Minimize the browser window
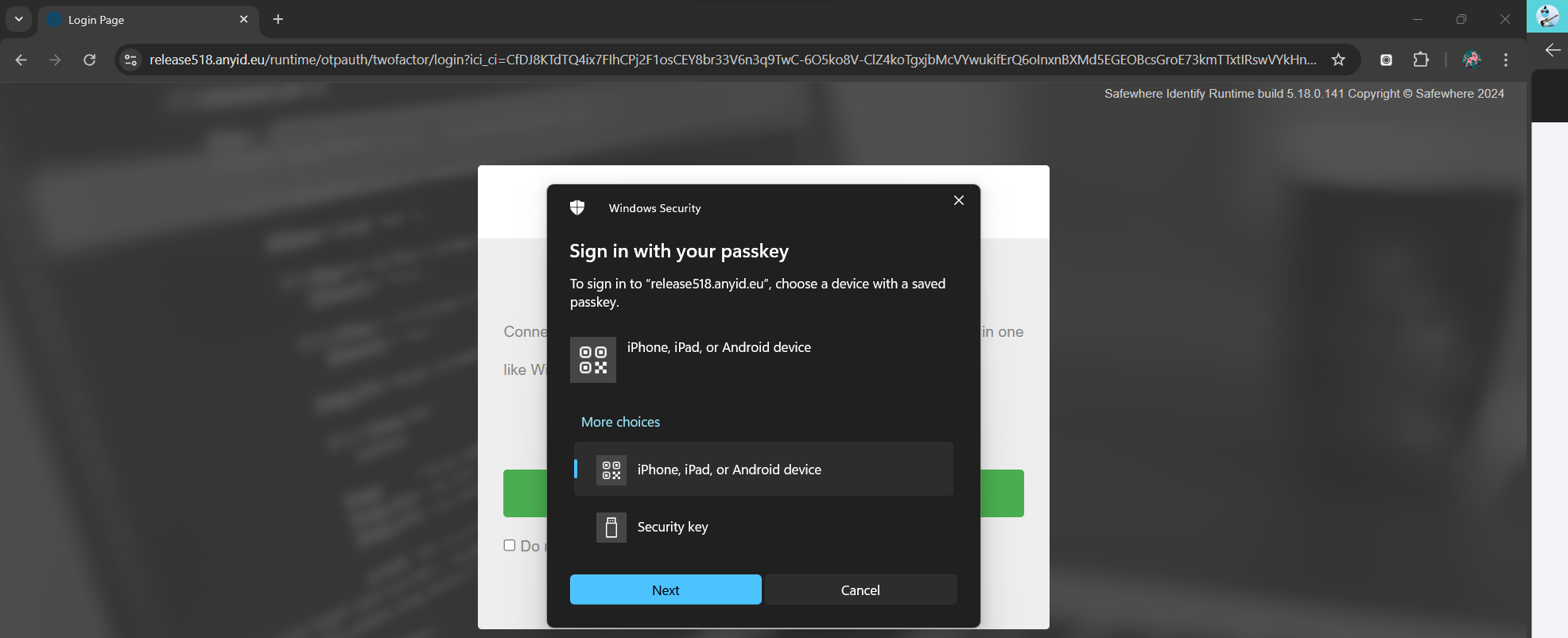 pos(1418,19)
